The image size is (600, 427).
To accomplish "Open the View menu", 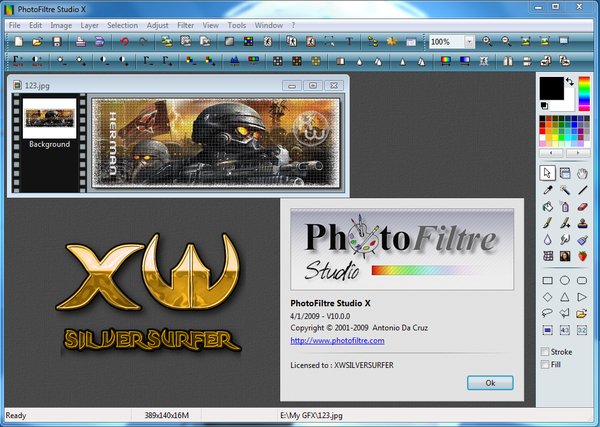I will click(210, 25).
